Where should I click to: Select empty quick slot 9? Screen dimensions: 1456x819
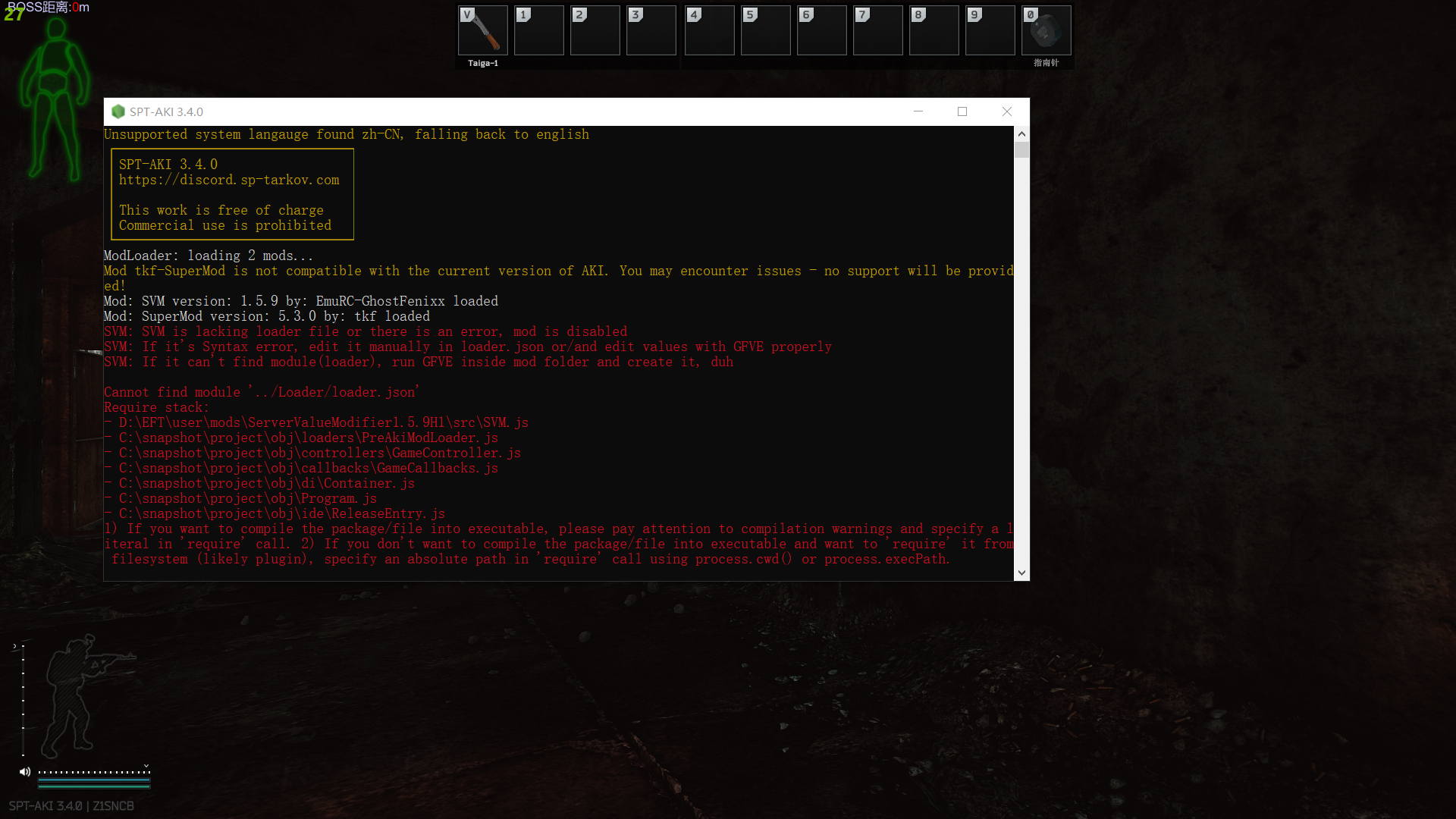tap(990, 31)
